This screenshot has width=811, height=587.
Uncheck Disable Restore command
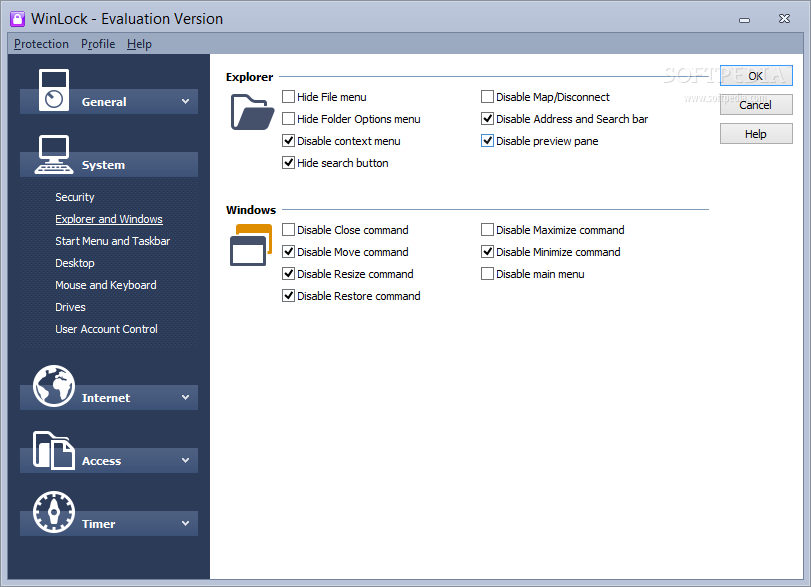point(288,296)
